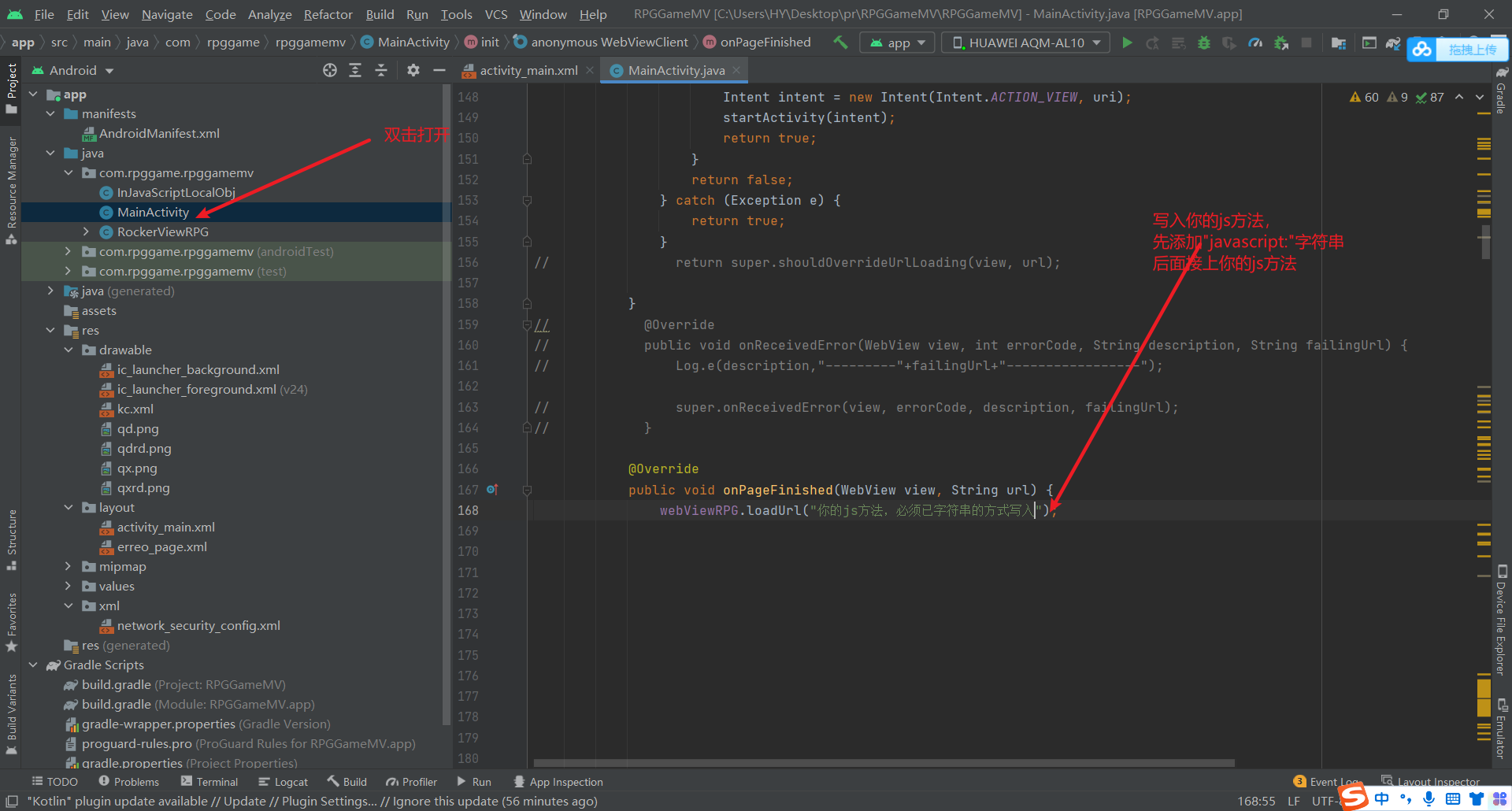The height and width of the screenshot is (811, 1512).
Task: Open the HUAWEI AQM-AL10 device dropdown
Action: (1026, 43)
